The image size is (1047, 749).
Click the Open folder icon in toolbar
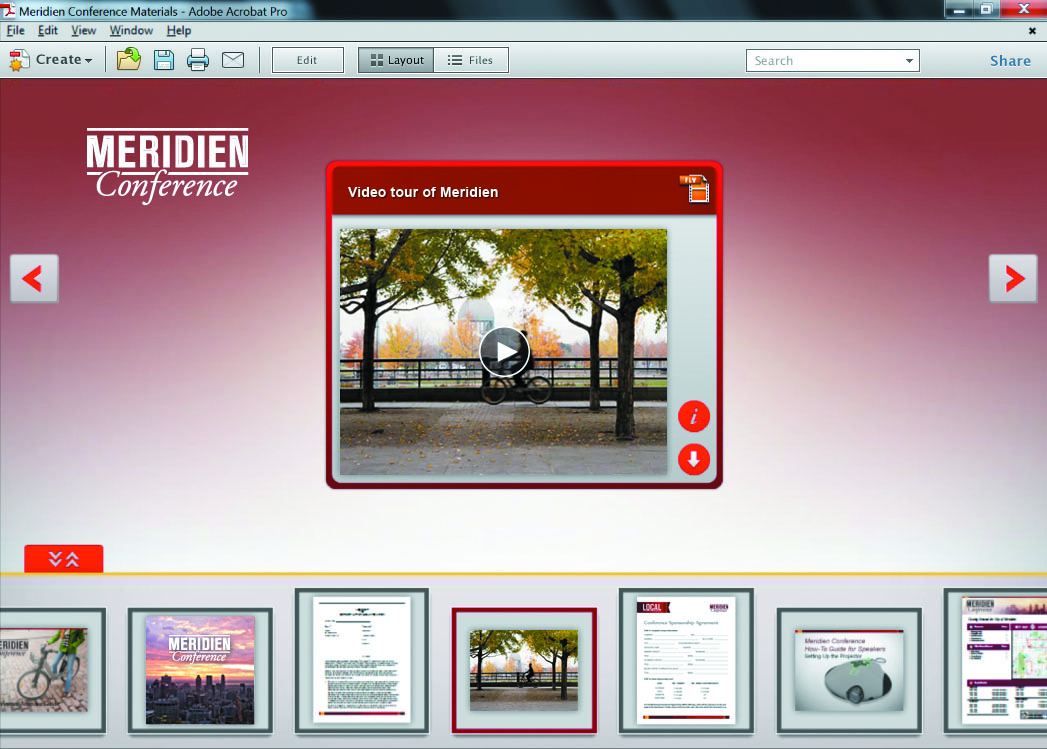[128, 60]
